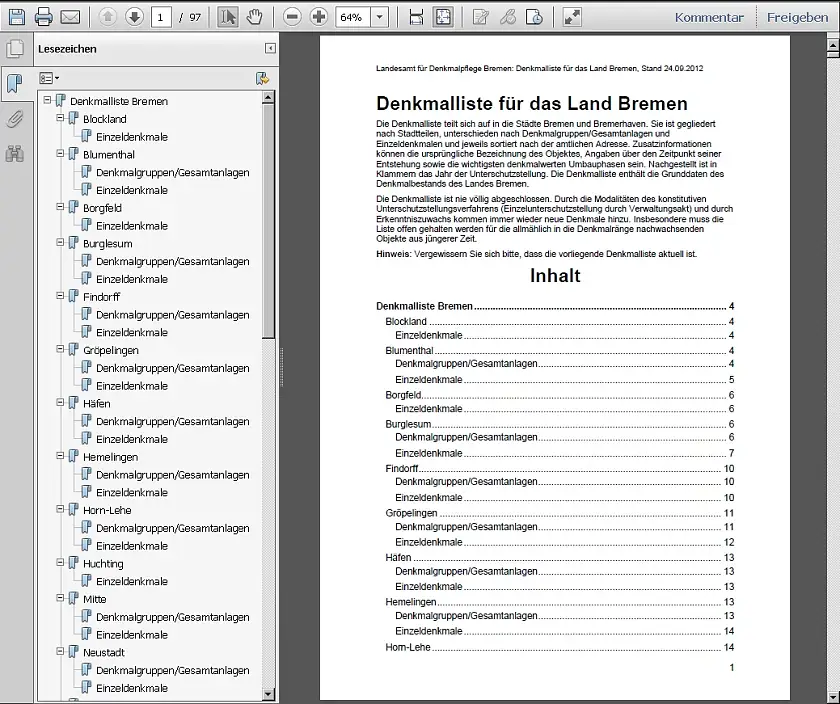This screenshot has width=840, height=704.
Task: Open the attachments paperclip panel
Action: [14, 119]
